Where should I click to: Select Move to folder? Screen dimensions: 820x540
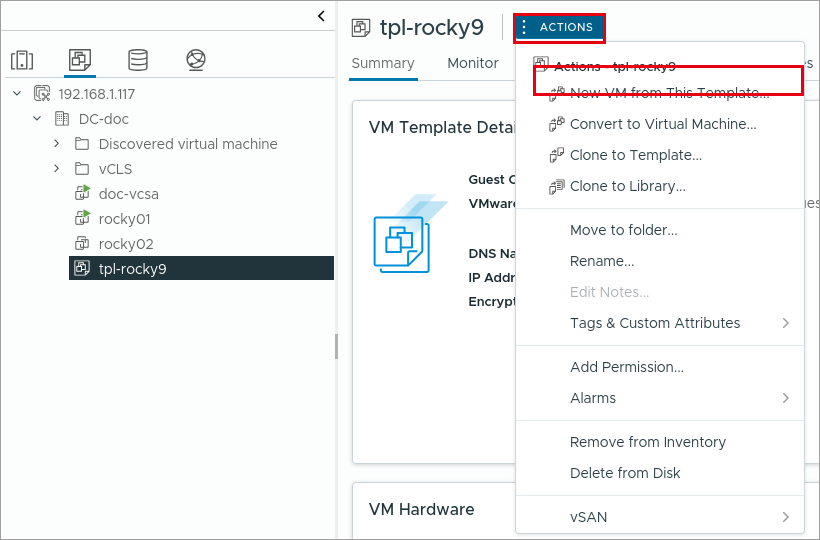[659, 230]
